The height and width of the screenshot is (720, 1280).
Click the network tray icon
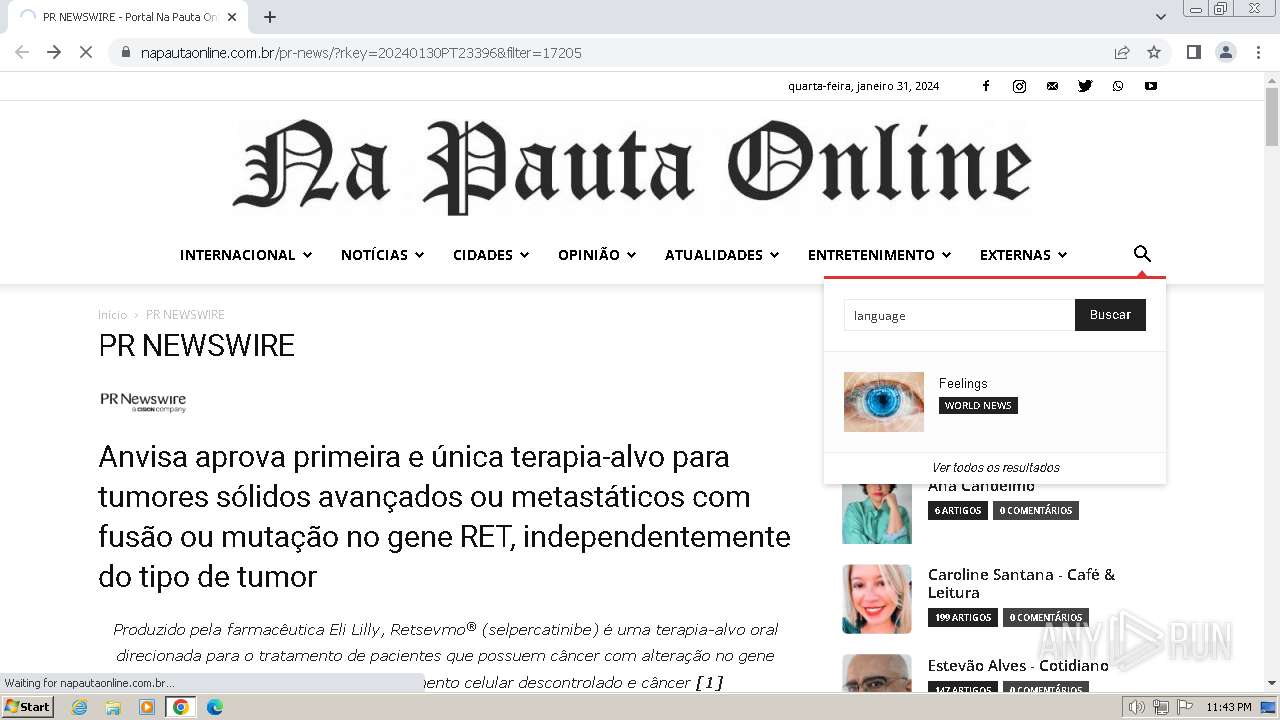pyautogui.click(x=1161, y=707)
